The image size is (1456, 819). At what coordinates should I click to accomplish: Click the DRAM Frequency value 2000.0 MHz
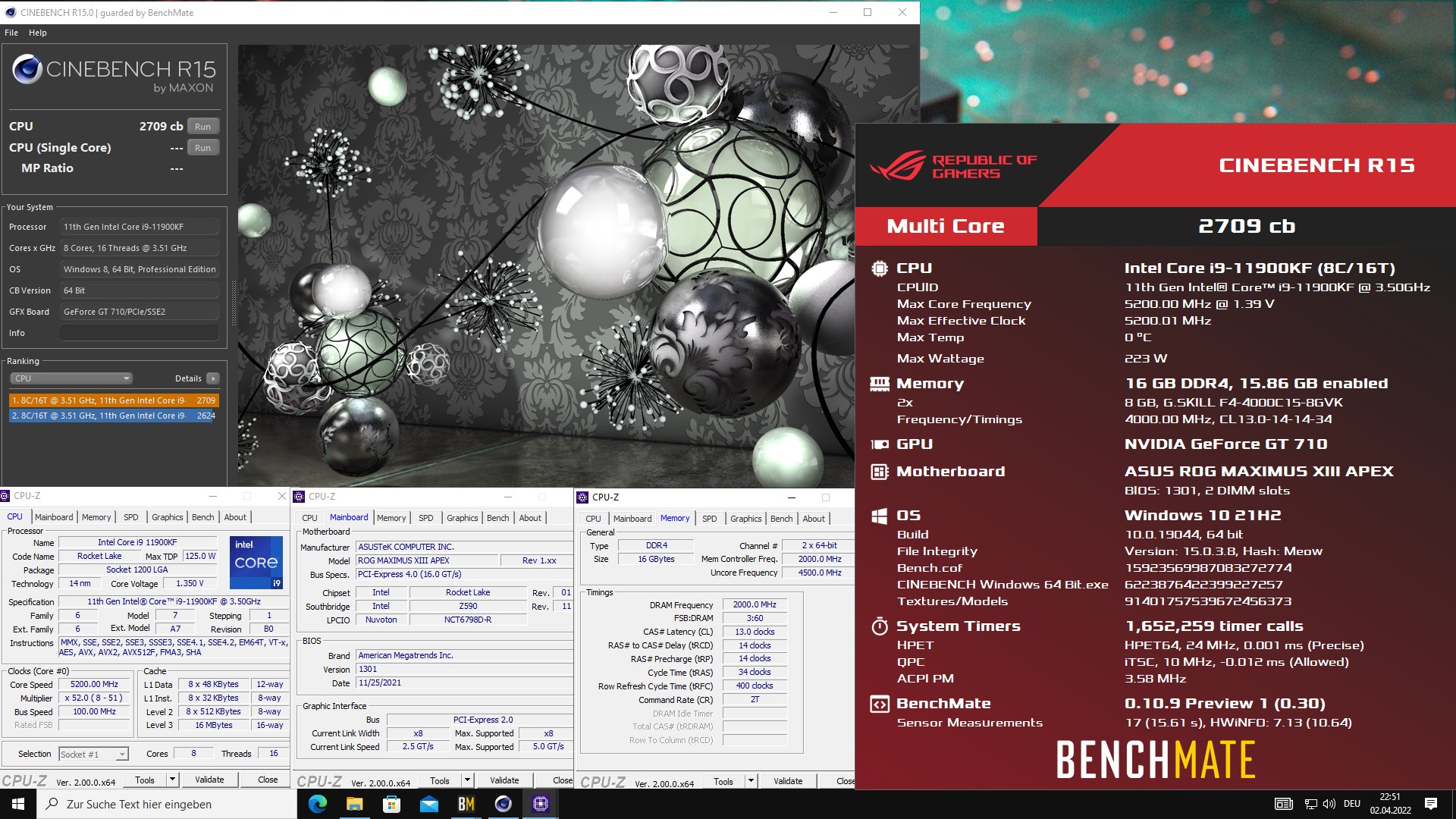[x=755, y=604]
